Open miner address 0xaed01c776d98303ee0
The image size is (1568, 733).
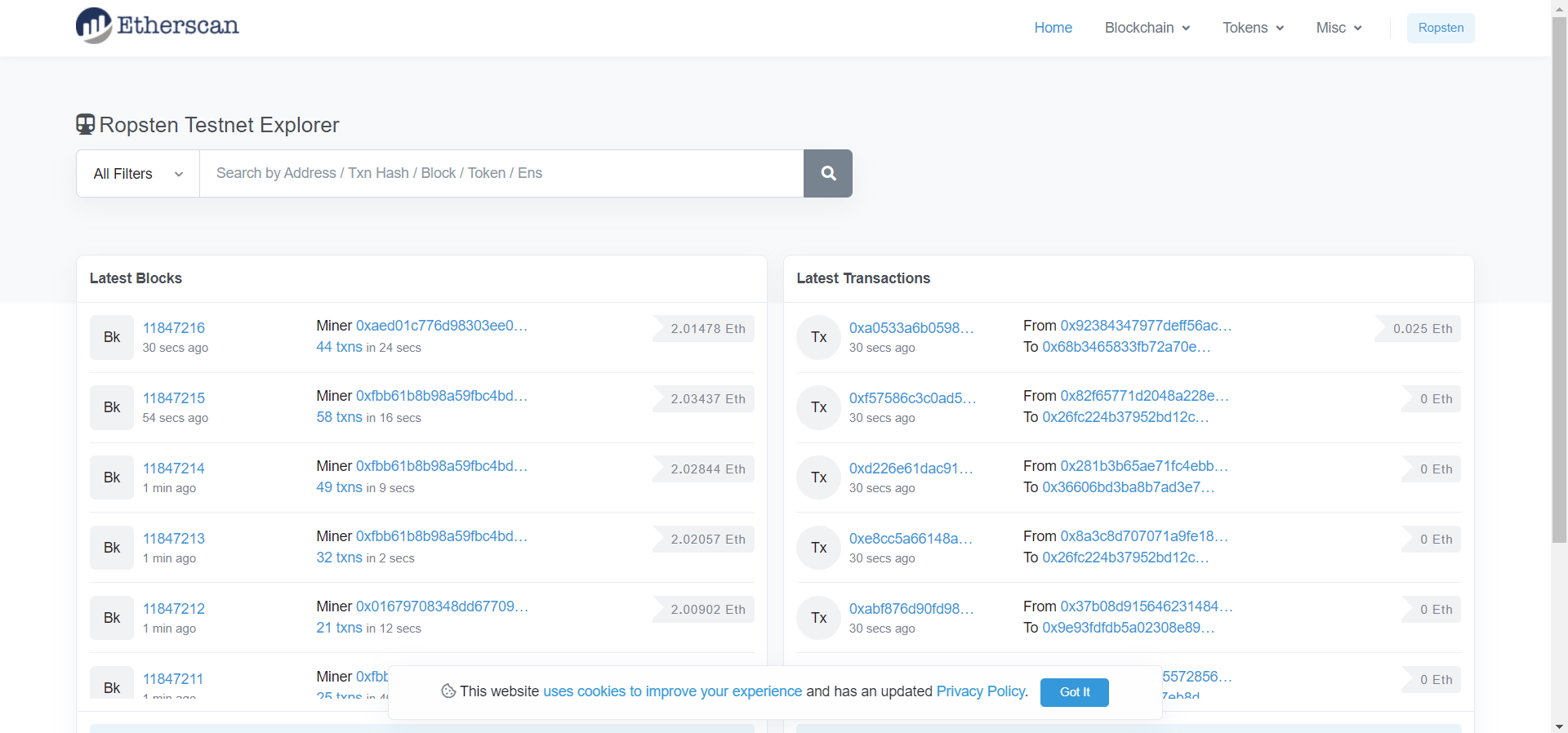pyautogui.click(x=442, y=326)
